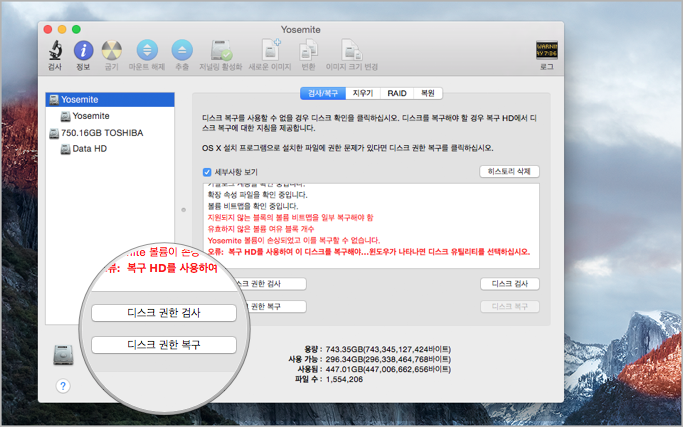Zoom the window with the green button
This screenshot has width=683, height=427.
click(76, 29)
